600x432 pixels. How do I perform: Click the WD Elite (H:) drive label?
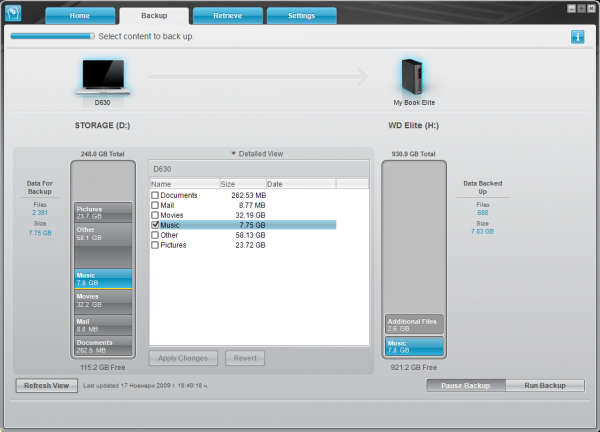[x=413, y=126]
